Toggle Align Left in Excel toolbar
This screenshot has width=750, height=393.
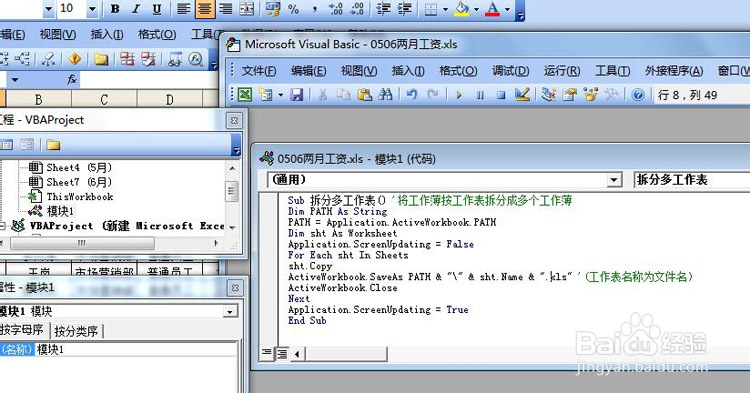184,9
